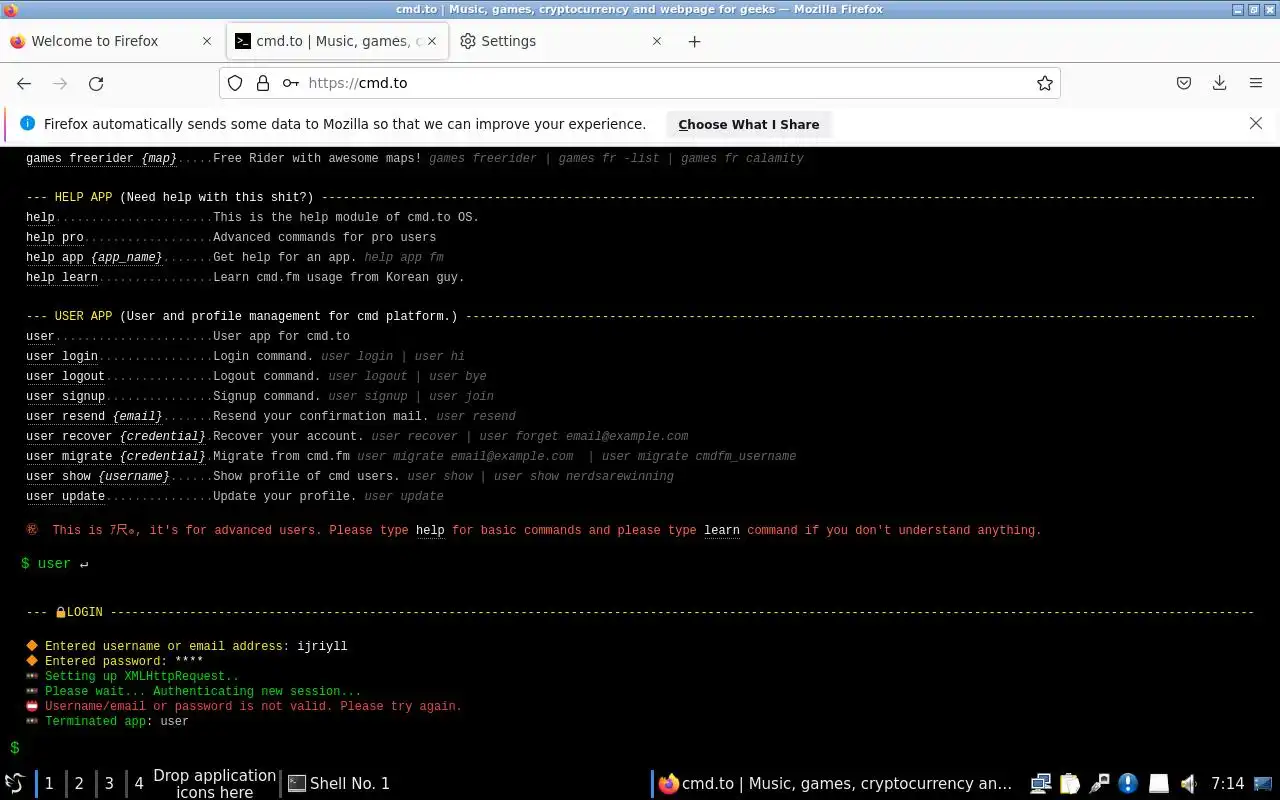Click the 'Entered password: ****' line

point(123,661)
